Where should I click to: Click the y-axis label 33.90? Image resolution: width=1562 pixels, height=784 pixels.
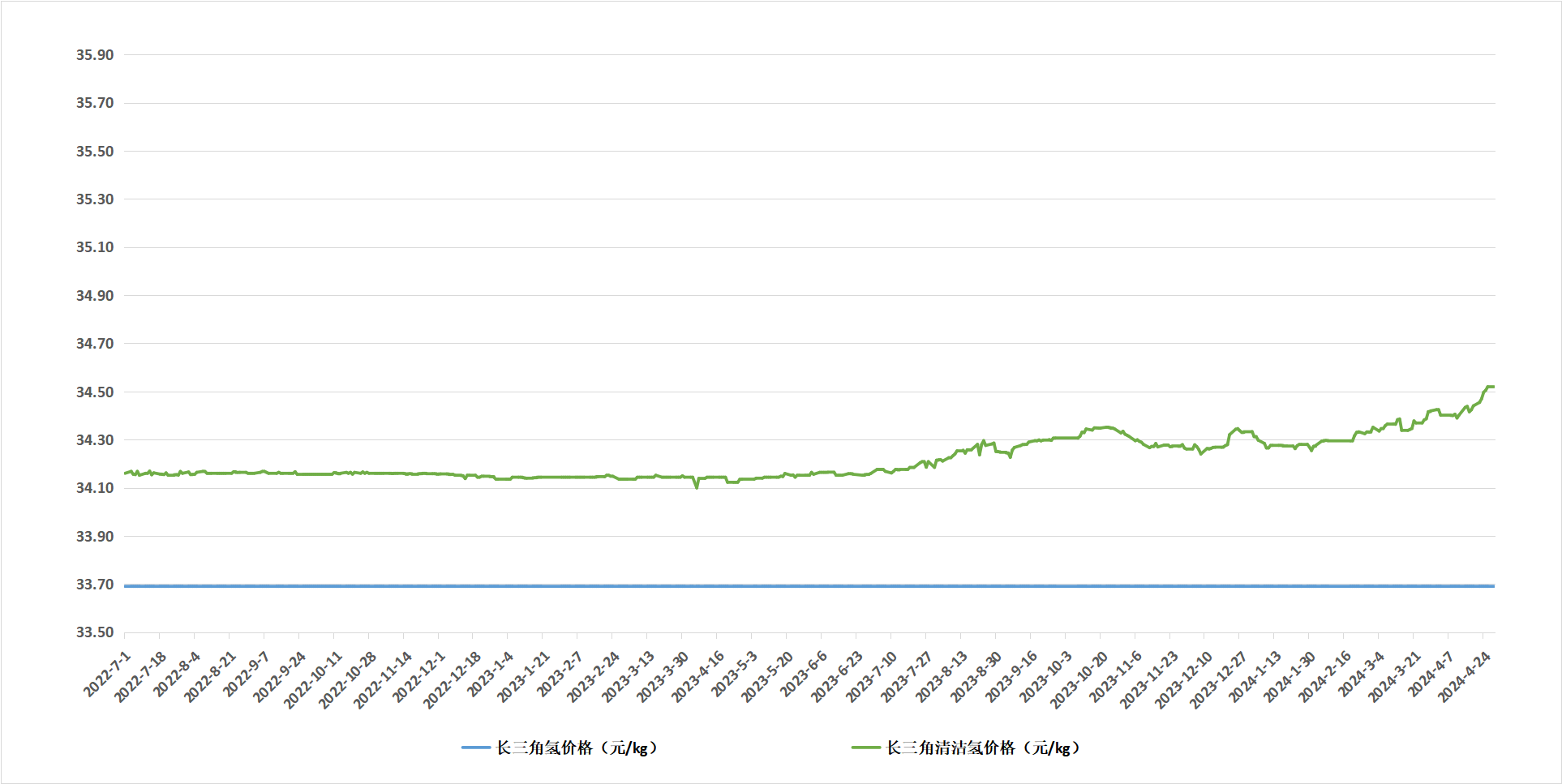(x=95, y=537)
